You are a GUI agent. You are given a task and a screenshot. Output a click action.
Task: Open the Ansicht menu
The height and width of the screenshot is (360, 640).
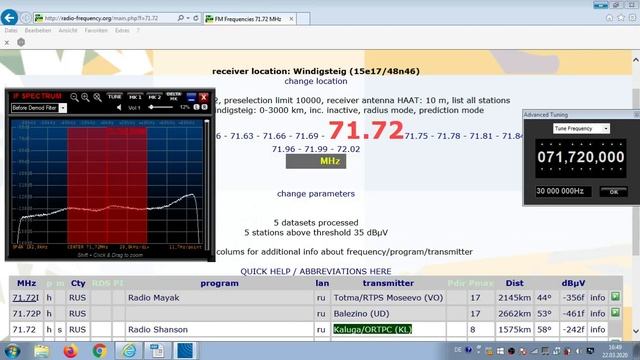tap(68, 31)
